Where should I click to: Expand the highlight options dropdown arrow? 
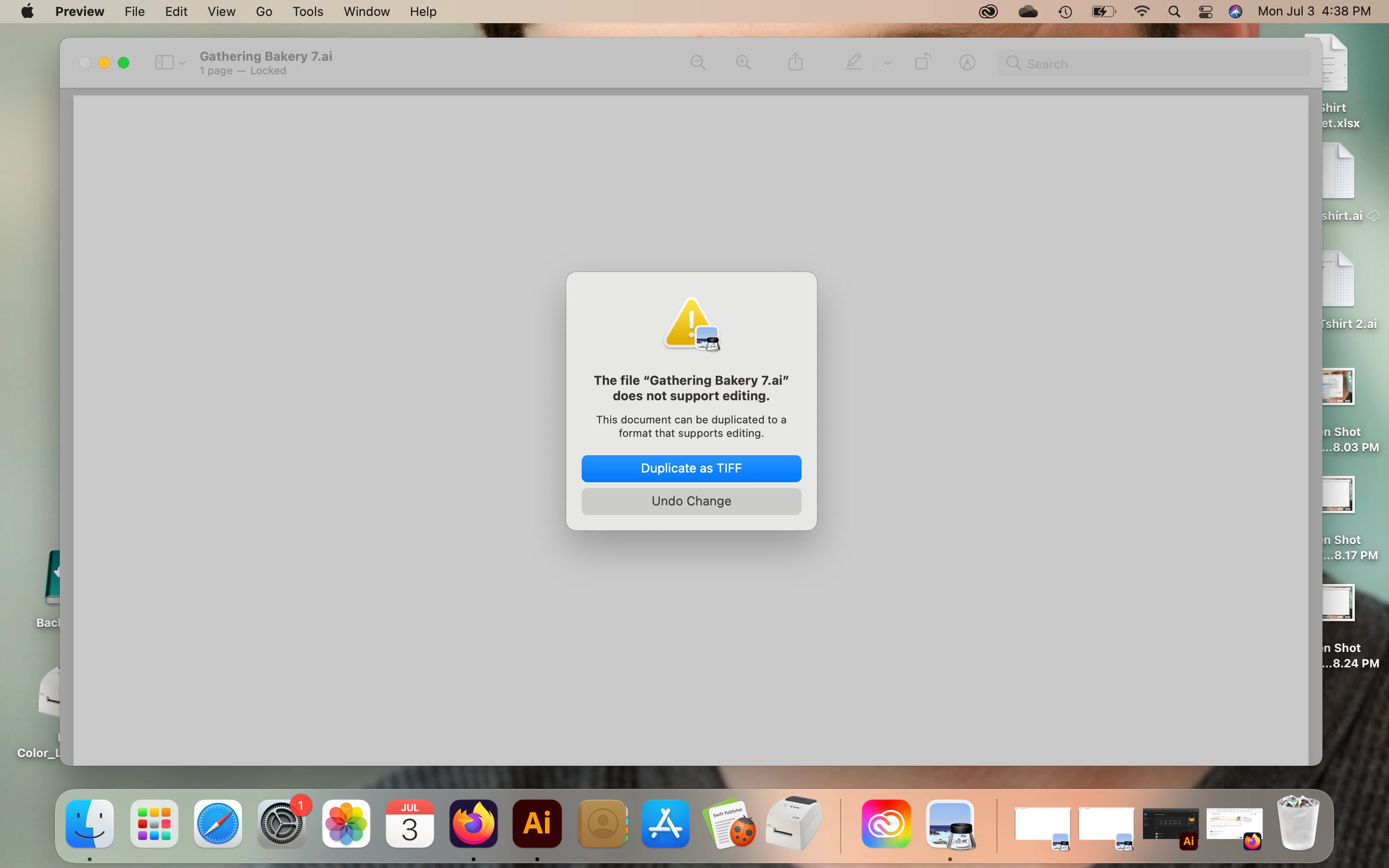[887, 63]
